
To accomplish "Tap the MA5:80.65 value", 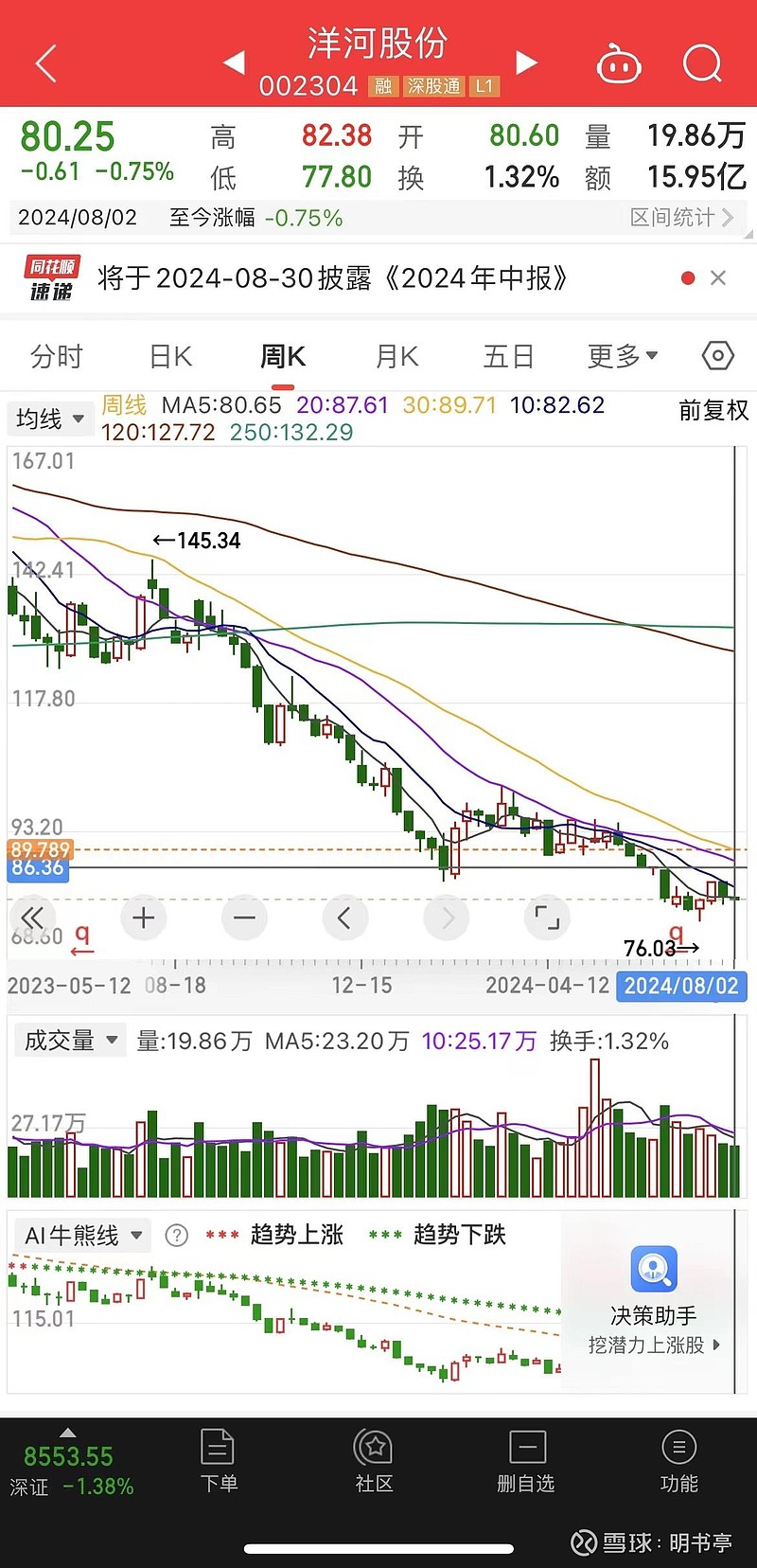I will point(221,405).
